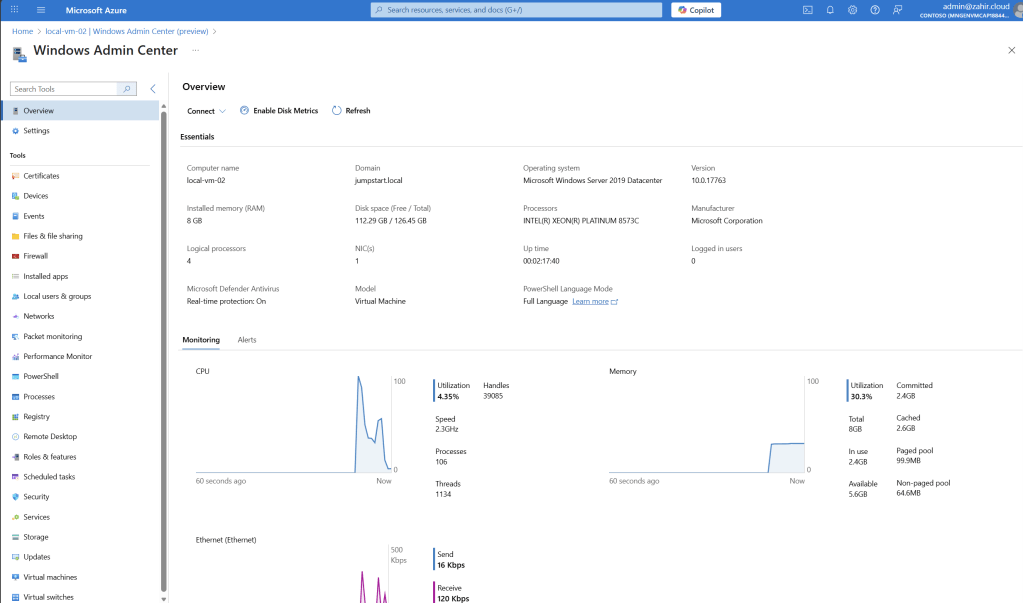Go to Certificates in tools list

41,176
